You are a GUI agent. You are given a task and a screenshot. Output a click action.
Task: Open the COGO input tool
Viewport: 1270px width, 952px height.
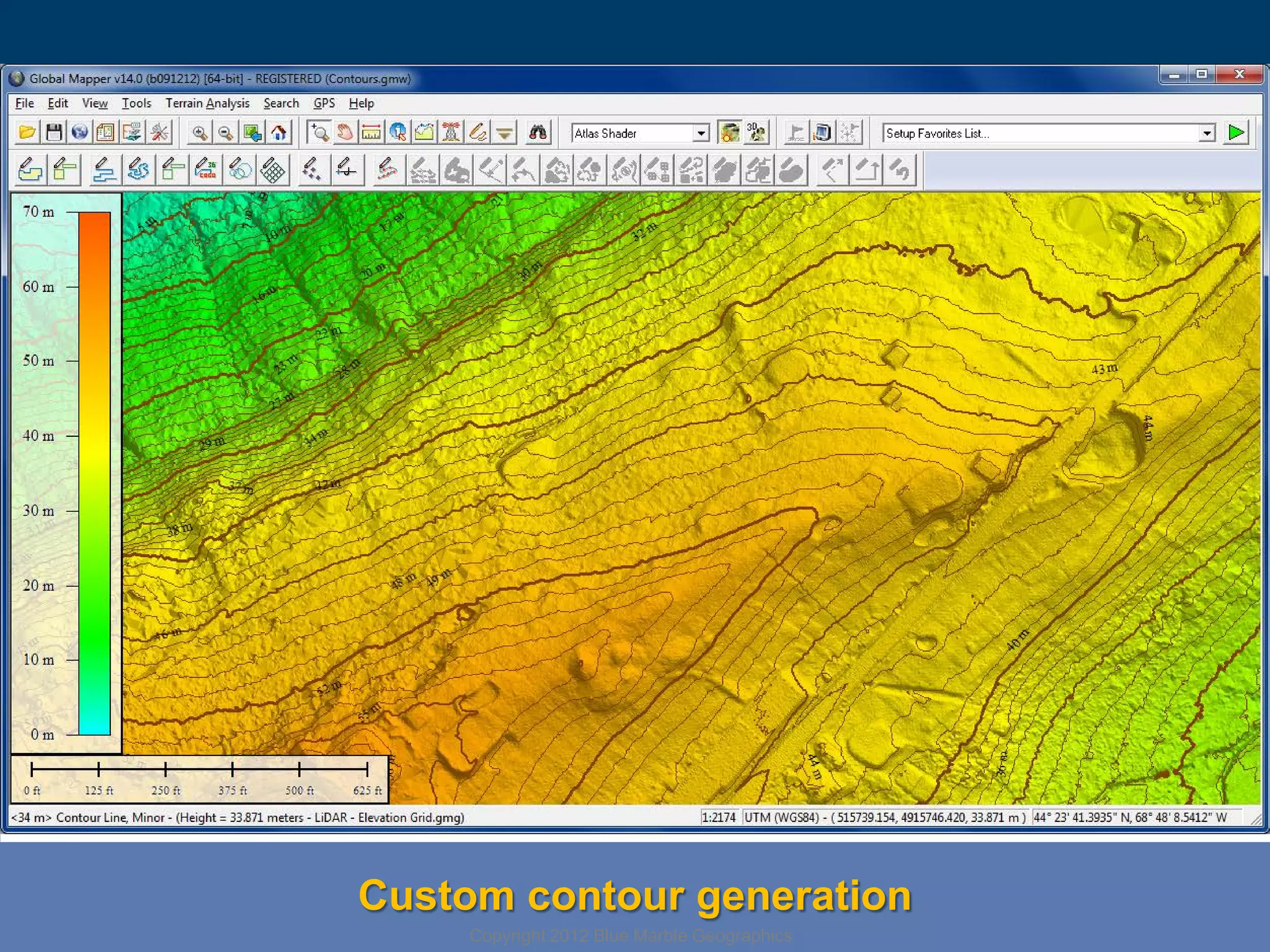coord(206,170)
